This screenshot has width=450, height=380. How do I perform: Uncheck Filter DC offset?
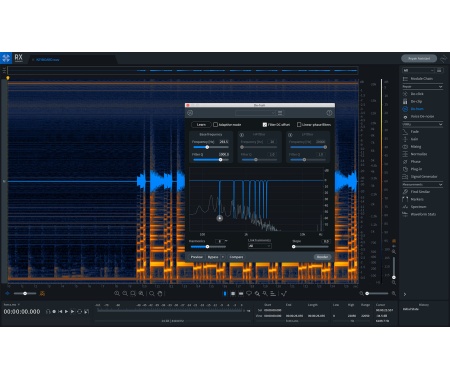[265, 125]
